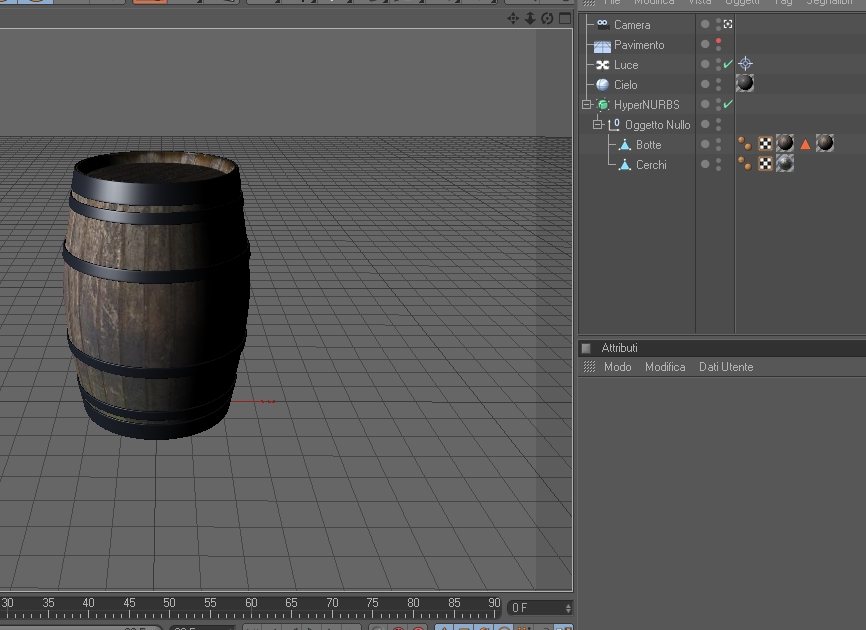Image resolution: width=866 pixels, height=630 pixels.
Task: Click the current frame field stepper arrows
Action: coord(568,608)
